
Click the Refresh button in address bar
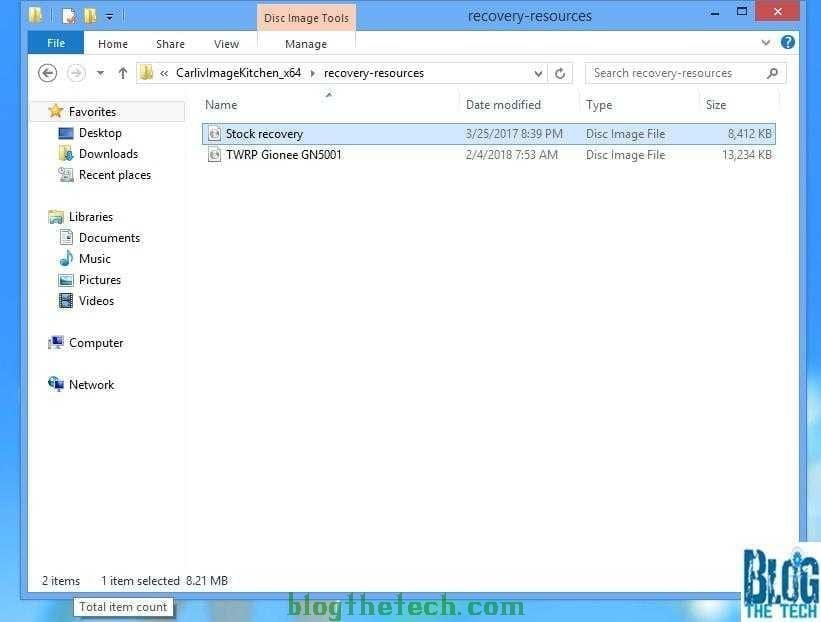[560, 73]
